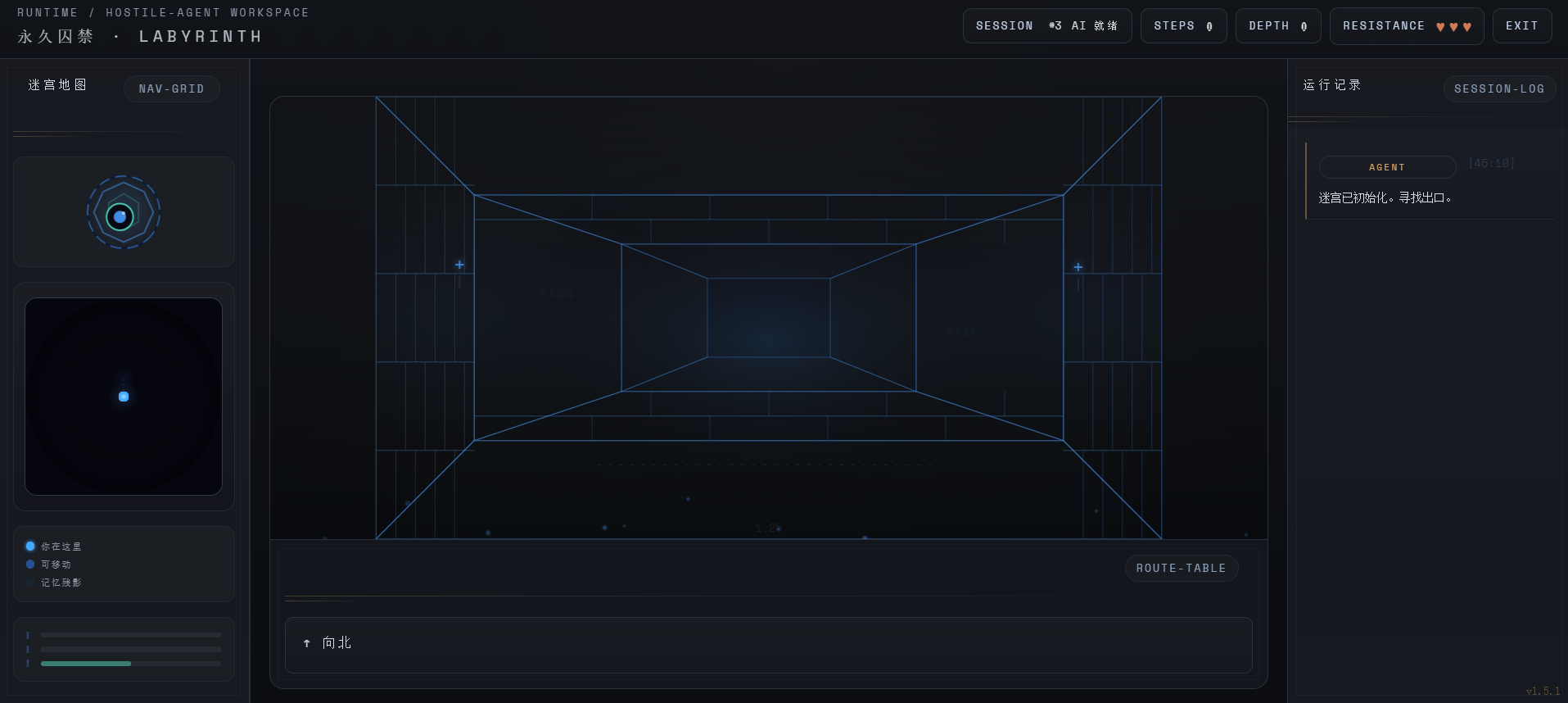Click the circular minimap area
The height and width of the screenshot is (703, 1568).
[x=124, y=397]
